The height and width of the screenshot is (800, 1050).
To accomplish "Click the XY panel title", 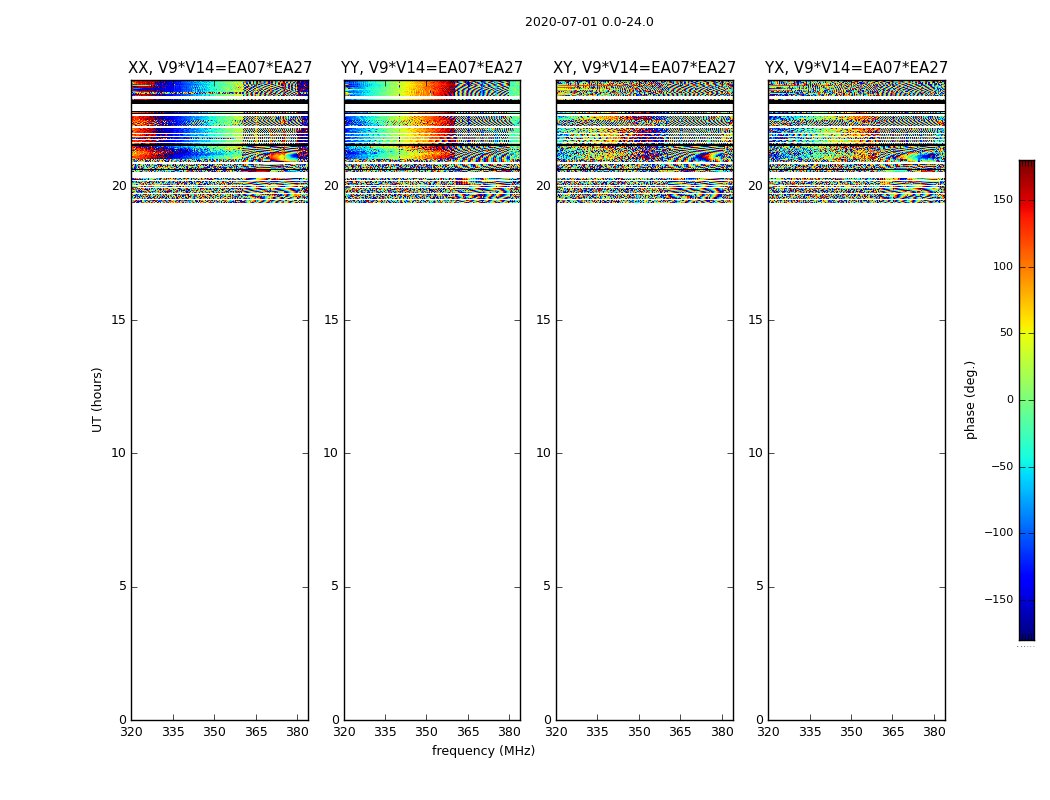I will (x=645, y=68).
